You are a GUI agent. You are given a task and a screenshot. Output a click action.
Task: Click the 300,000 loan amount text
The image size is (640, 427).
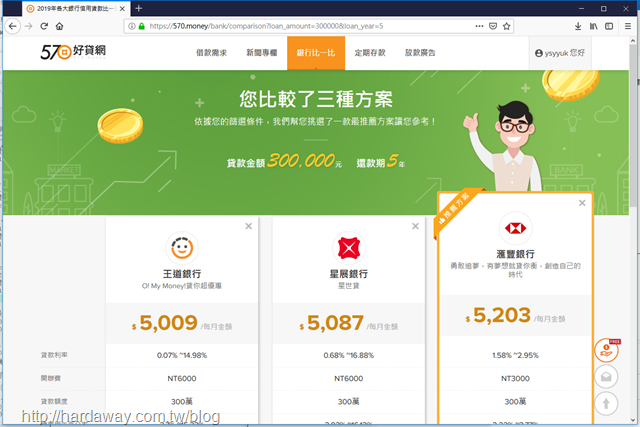tap(302, 161)
